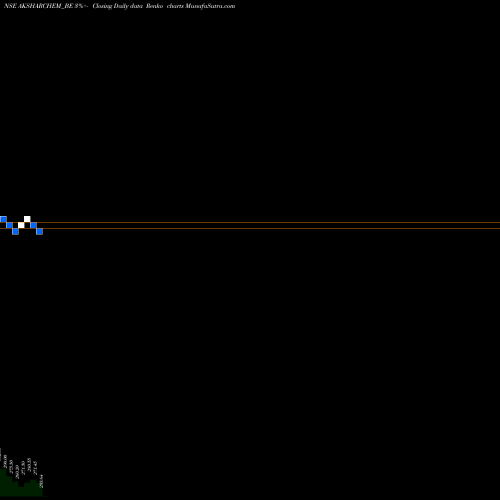This screenshot has height=500, width=500.
Task: Select the first blue Renko brick of the series
Action: [x=3, y=219]
